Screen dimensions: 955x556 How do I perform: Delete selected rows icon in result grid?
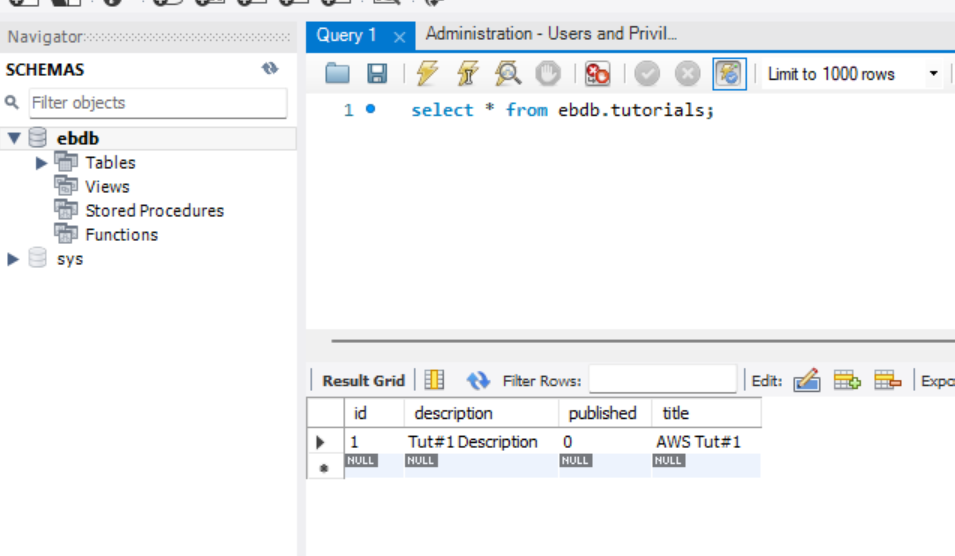[887, 380]
